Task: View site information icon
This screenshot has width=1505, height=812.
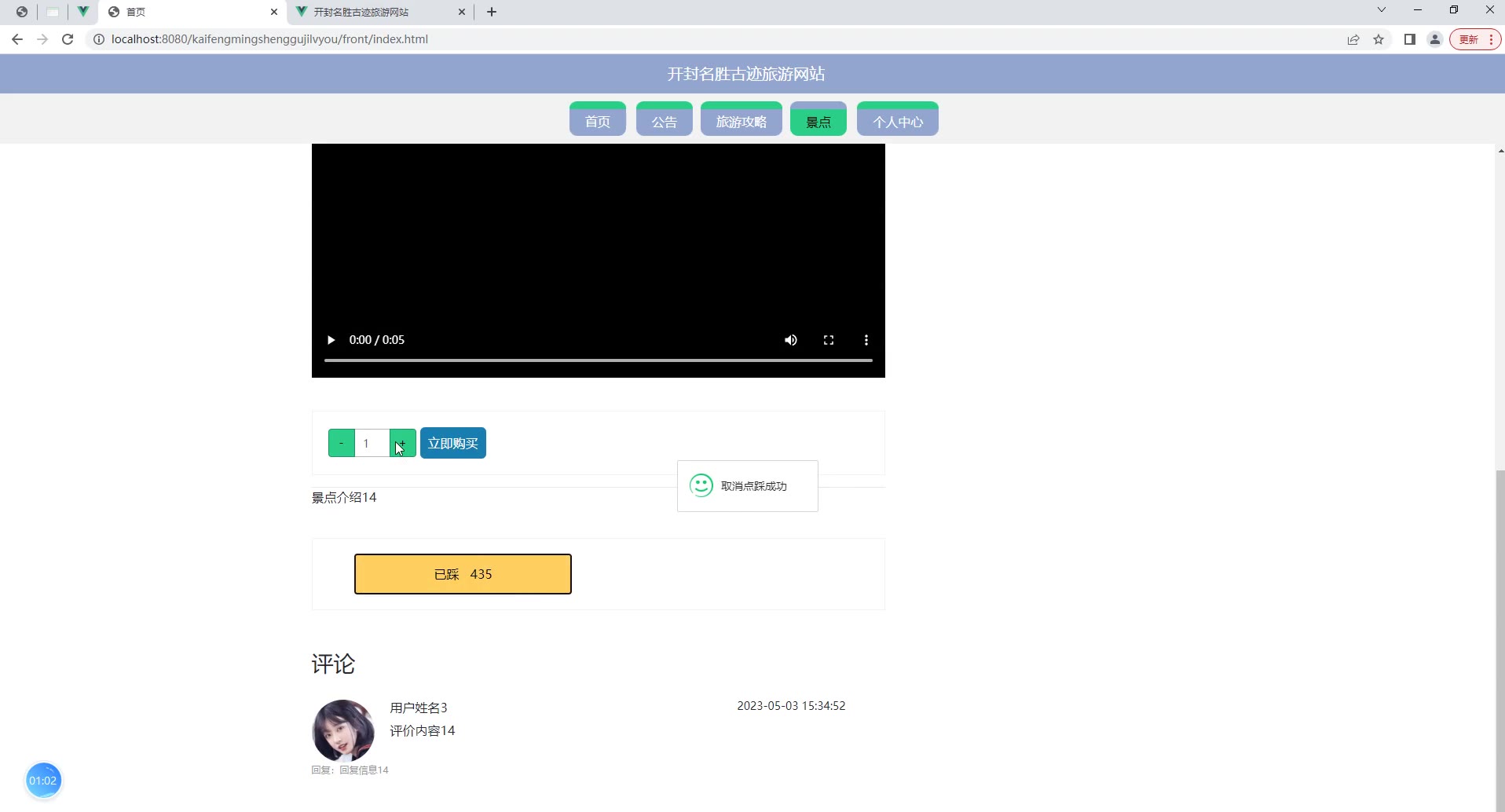Action: 99,39
